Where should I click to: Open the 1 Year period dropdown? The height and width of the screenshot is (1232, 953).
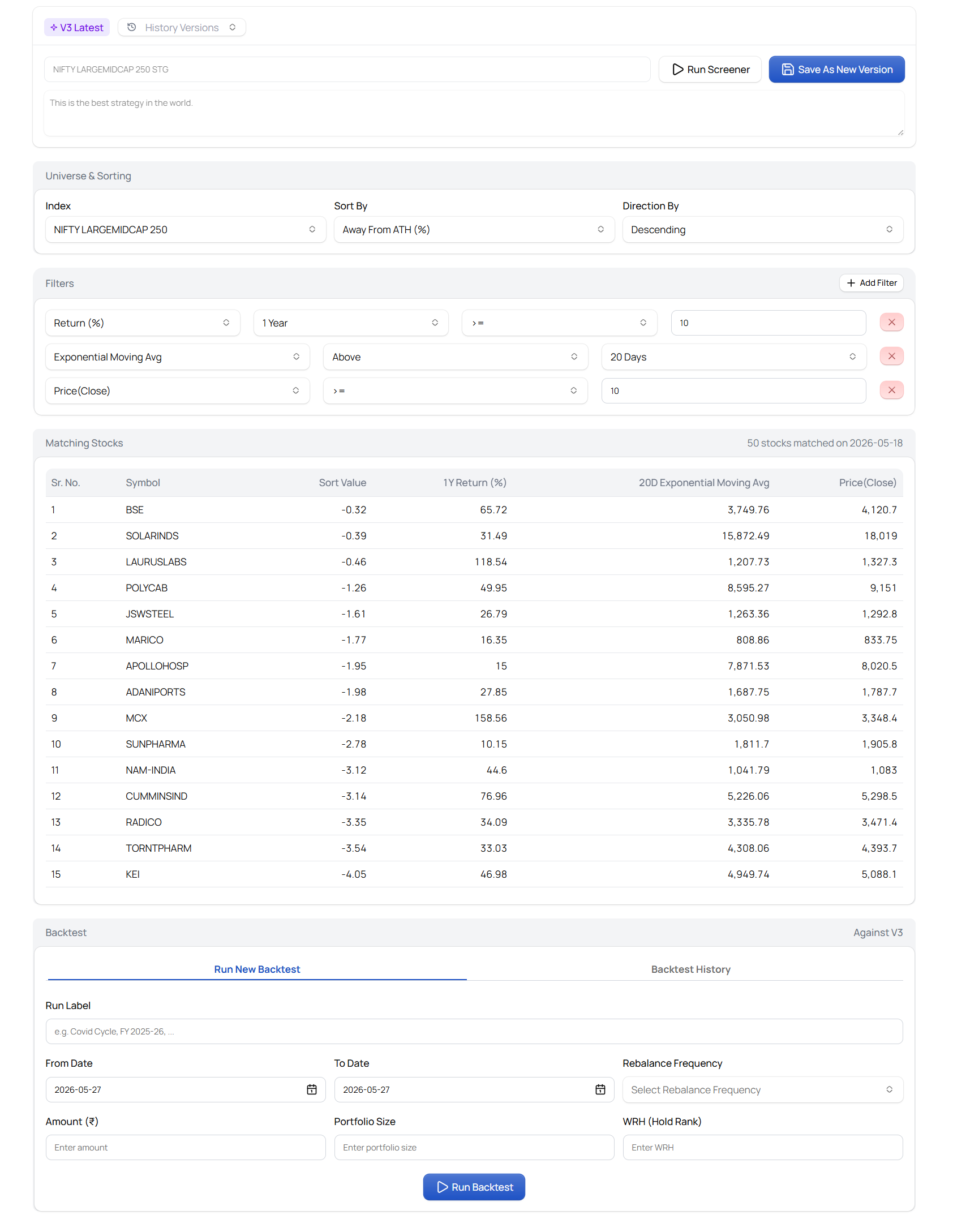(351, 323)
